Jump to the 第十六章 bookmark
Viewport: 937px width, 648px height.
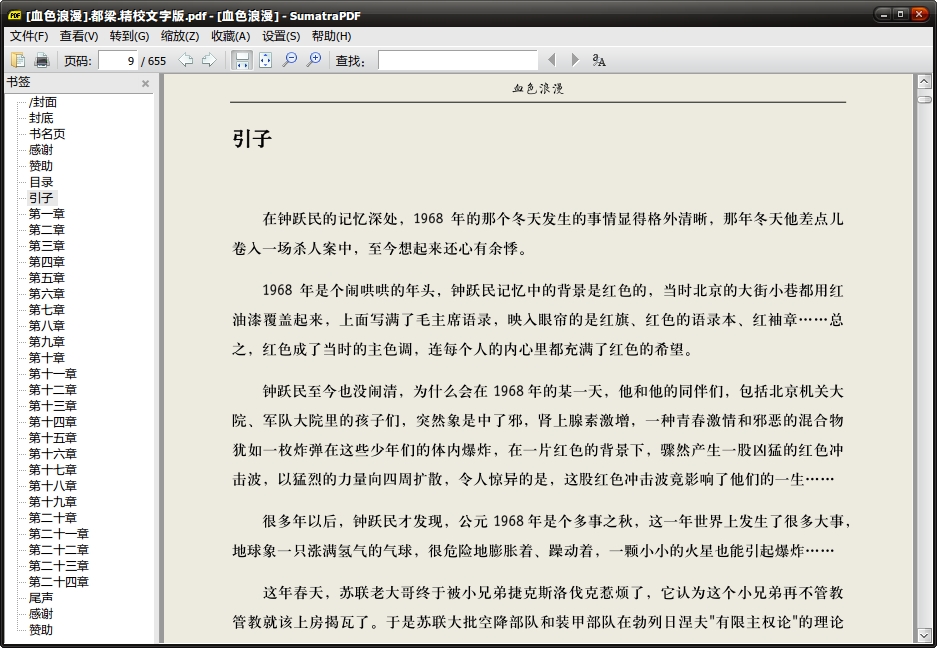pyautogui.click(x=53, y=454)
